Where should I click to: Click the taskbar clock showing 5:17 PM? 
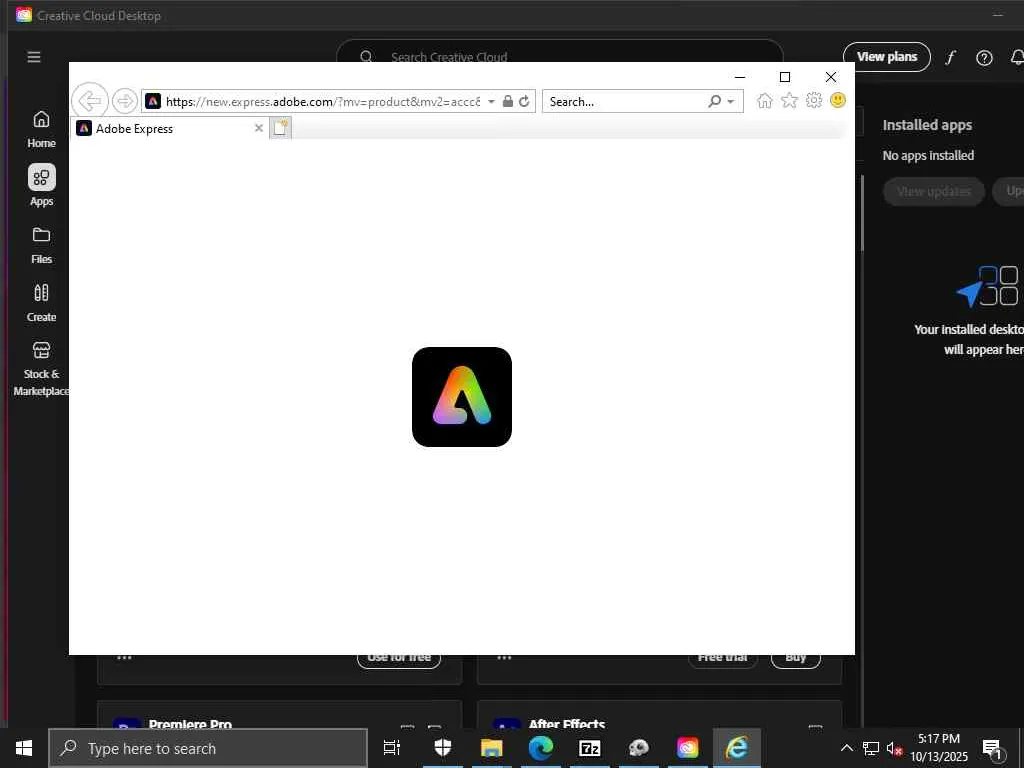939,748
